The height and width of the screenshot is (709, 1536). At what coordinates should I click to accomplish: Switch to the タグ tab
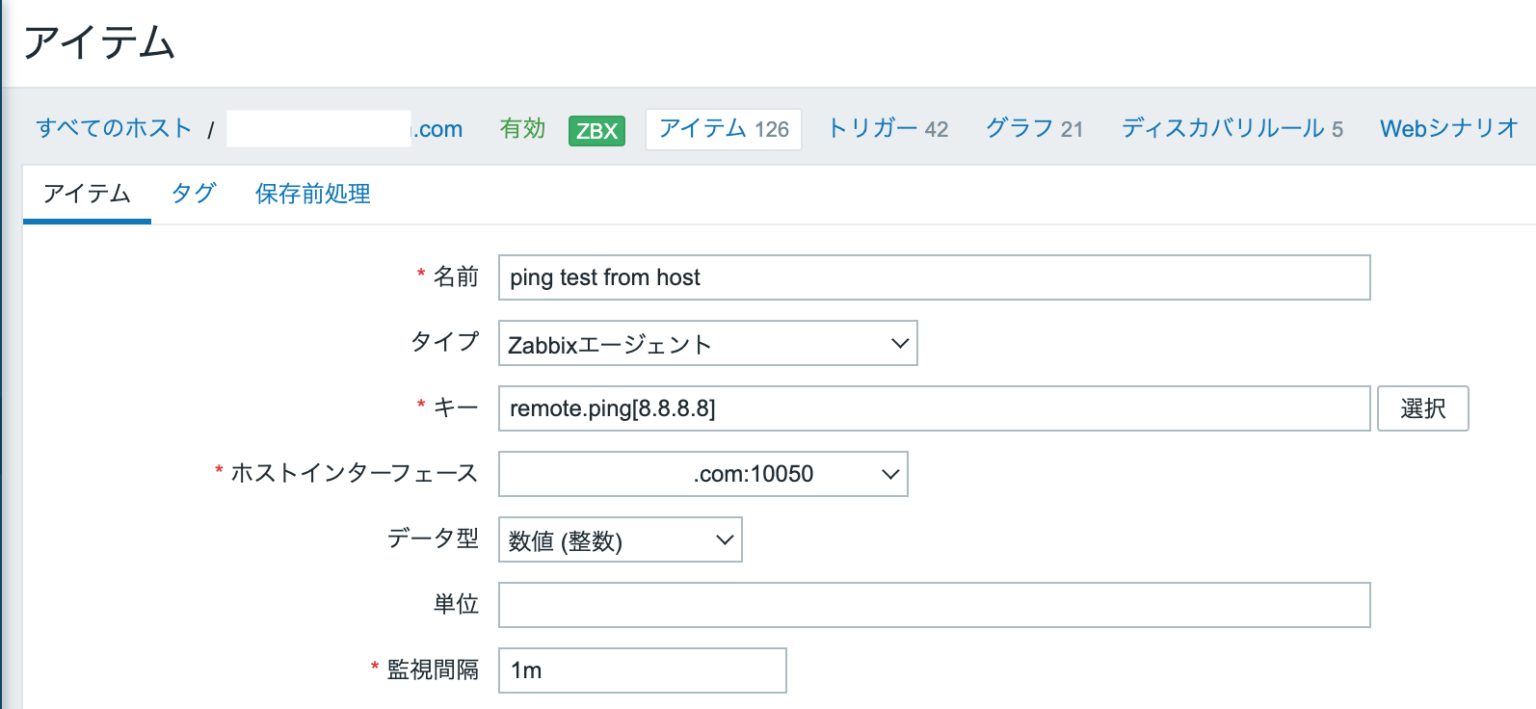point(192,194)
